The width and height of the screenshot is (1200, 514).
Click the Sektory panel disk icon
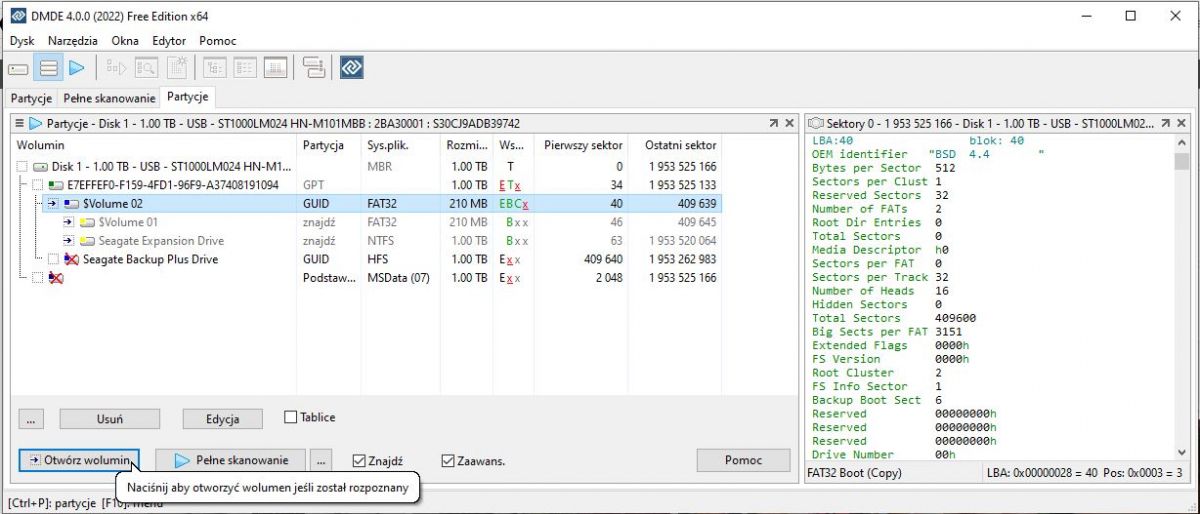click(815, 123)
